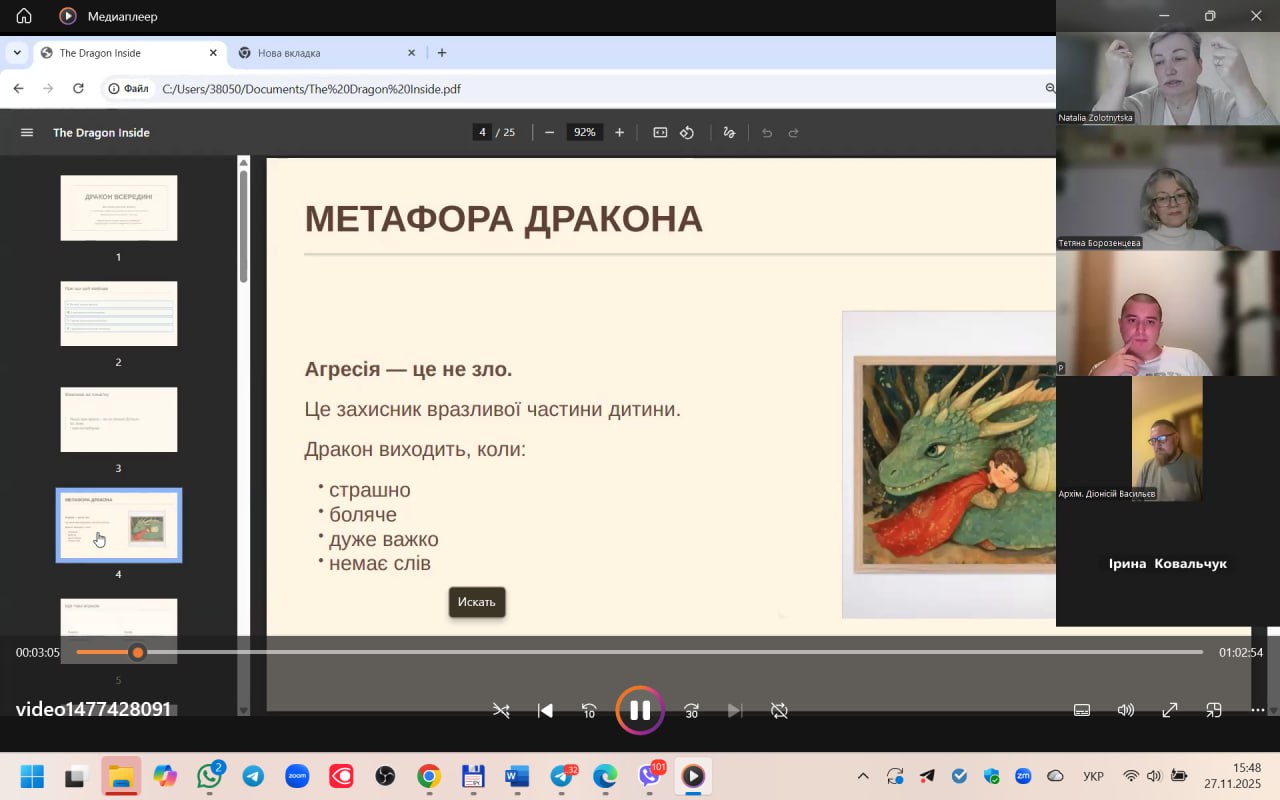
Task: Show hidden system tray icons
Action: [863, 776]
